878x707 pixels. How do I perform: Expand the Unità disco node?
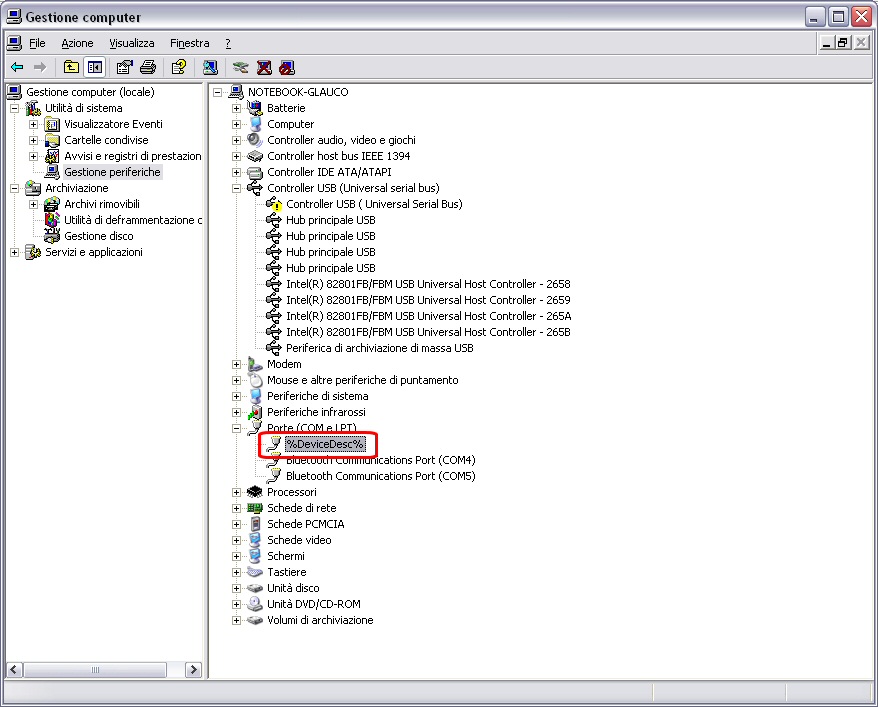(236, 588)
